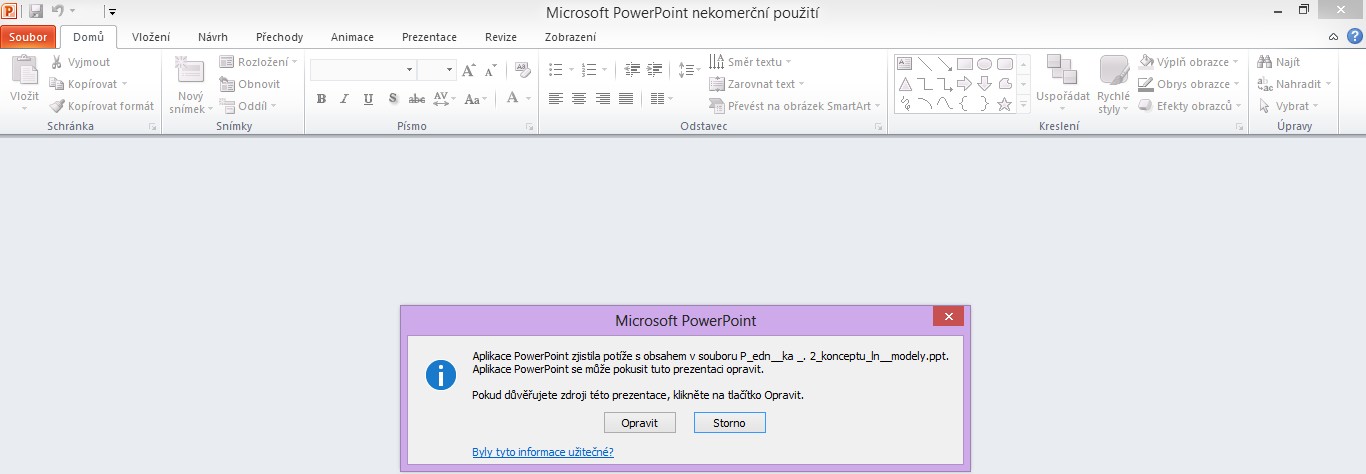The image size is (1366, 474).
Task: Open the change case Aa dropdown
Action: click(x=476, y=98)
